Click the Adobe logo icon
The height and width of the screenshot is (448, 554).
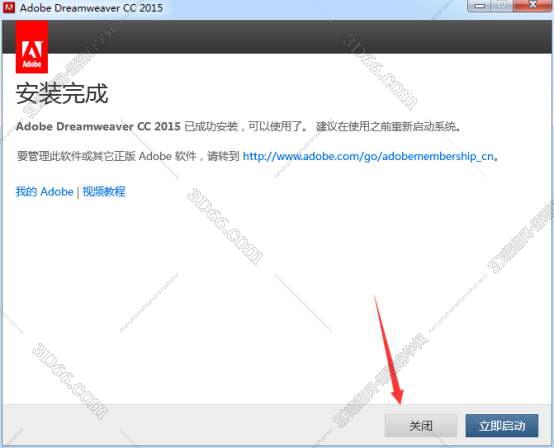[x=32, y=47]
